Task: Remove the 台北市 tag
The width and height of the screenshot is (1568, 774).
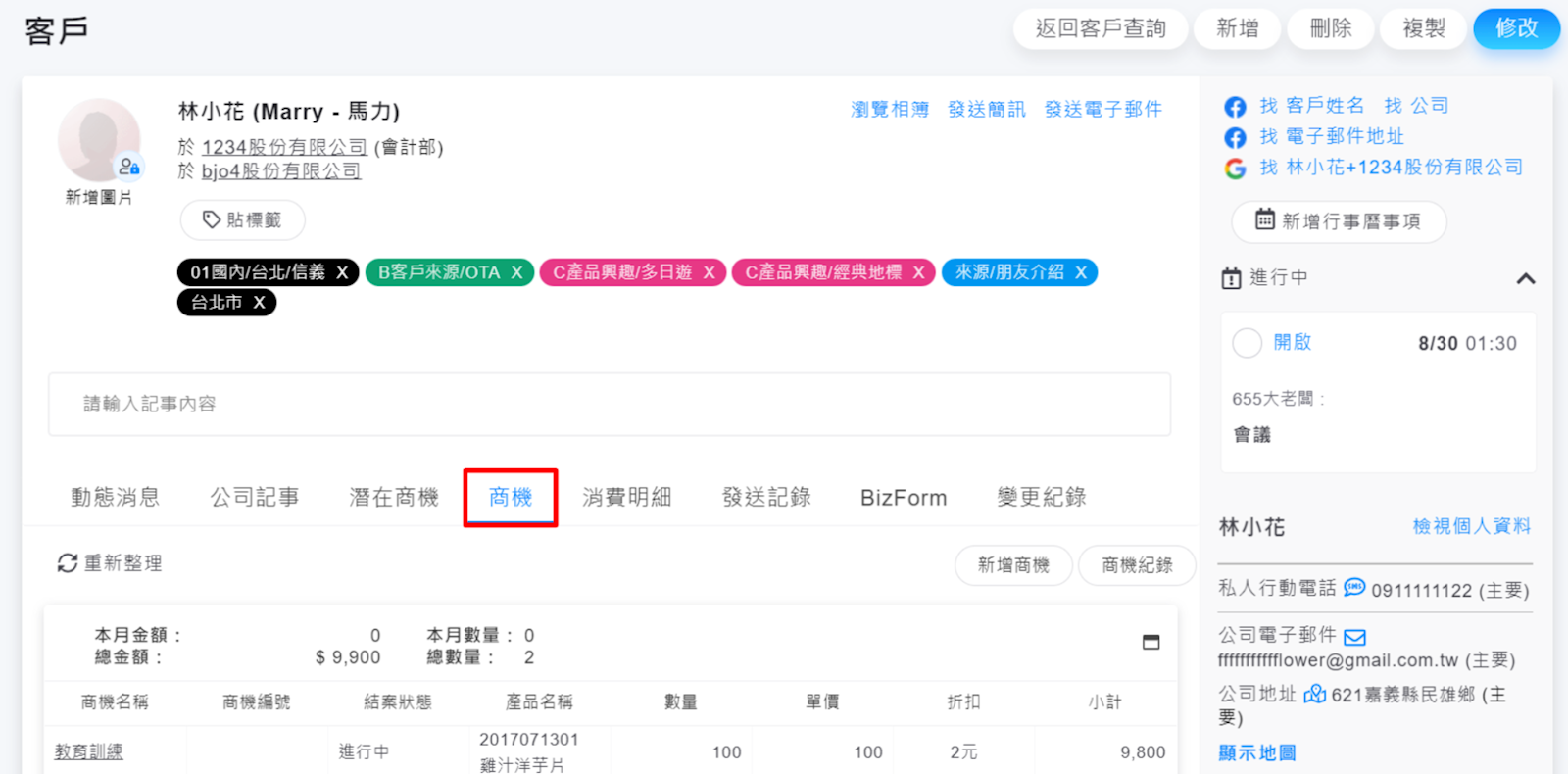Action: click(x=259, y=303)
